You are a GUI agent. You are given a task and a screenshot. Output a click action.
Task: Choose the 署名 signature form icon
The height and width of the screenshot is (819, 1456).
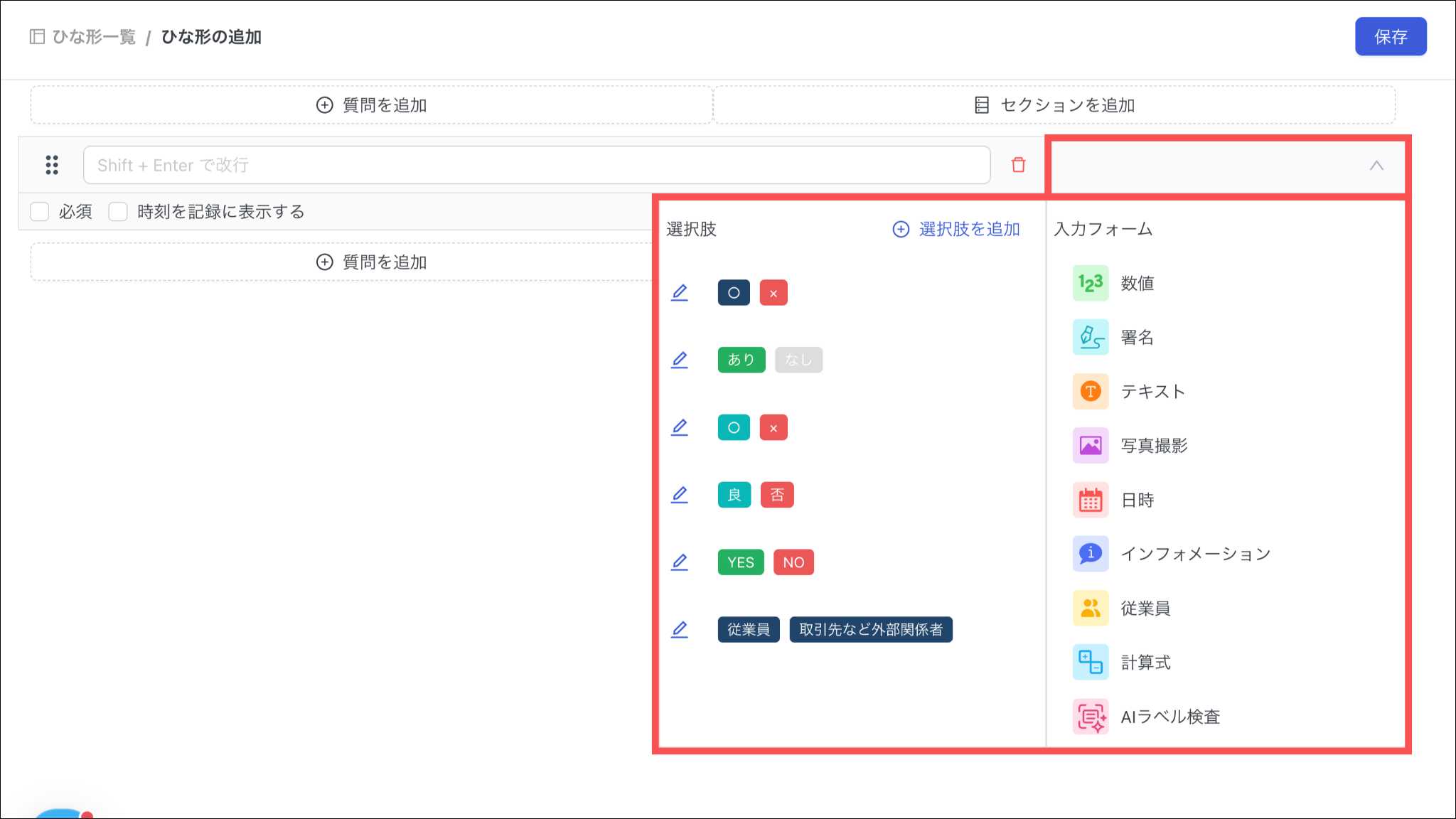point(1090,337)
